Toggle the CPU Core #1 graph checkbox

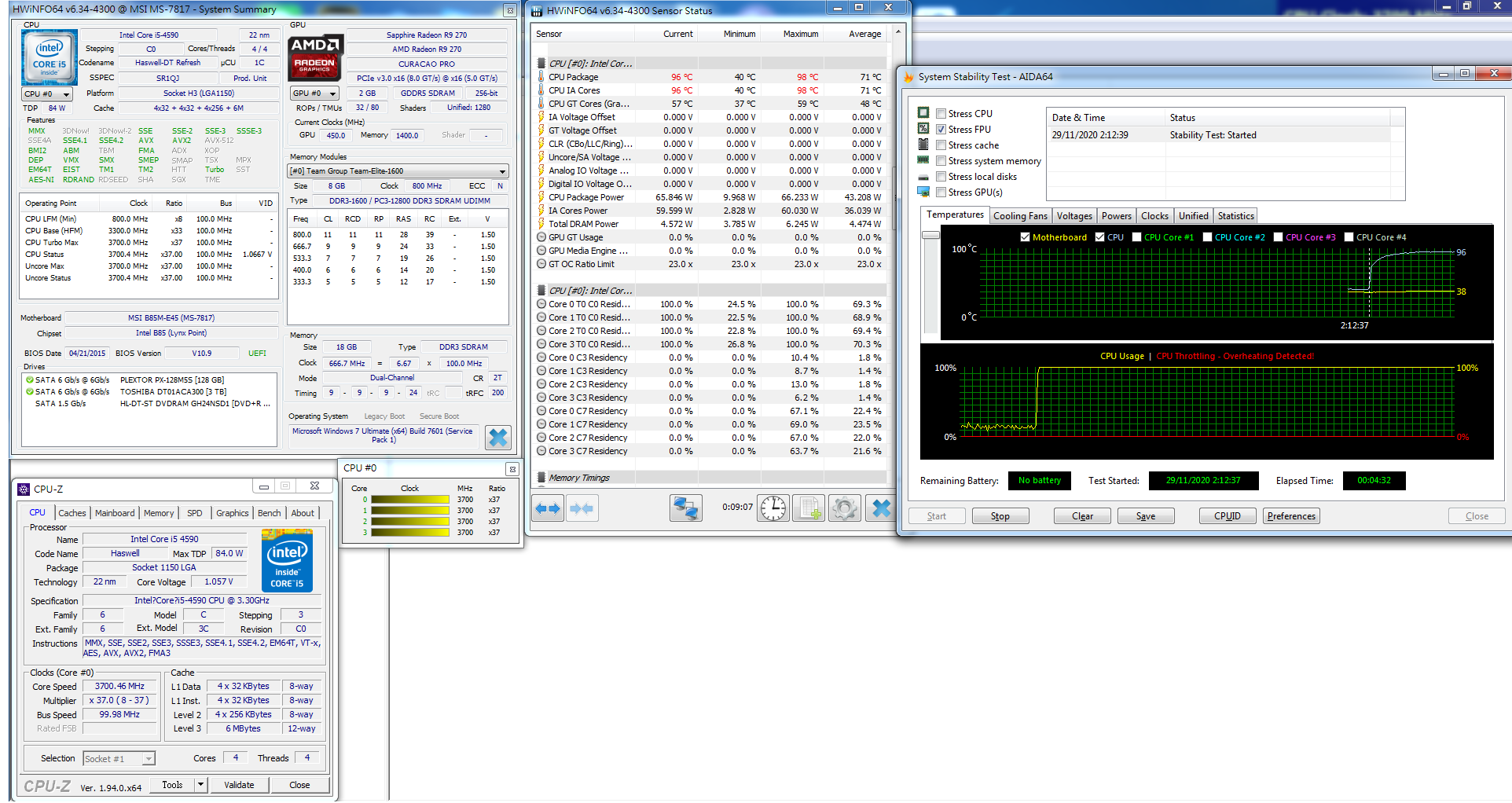tap(1136, 237)
